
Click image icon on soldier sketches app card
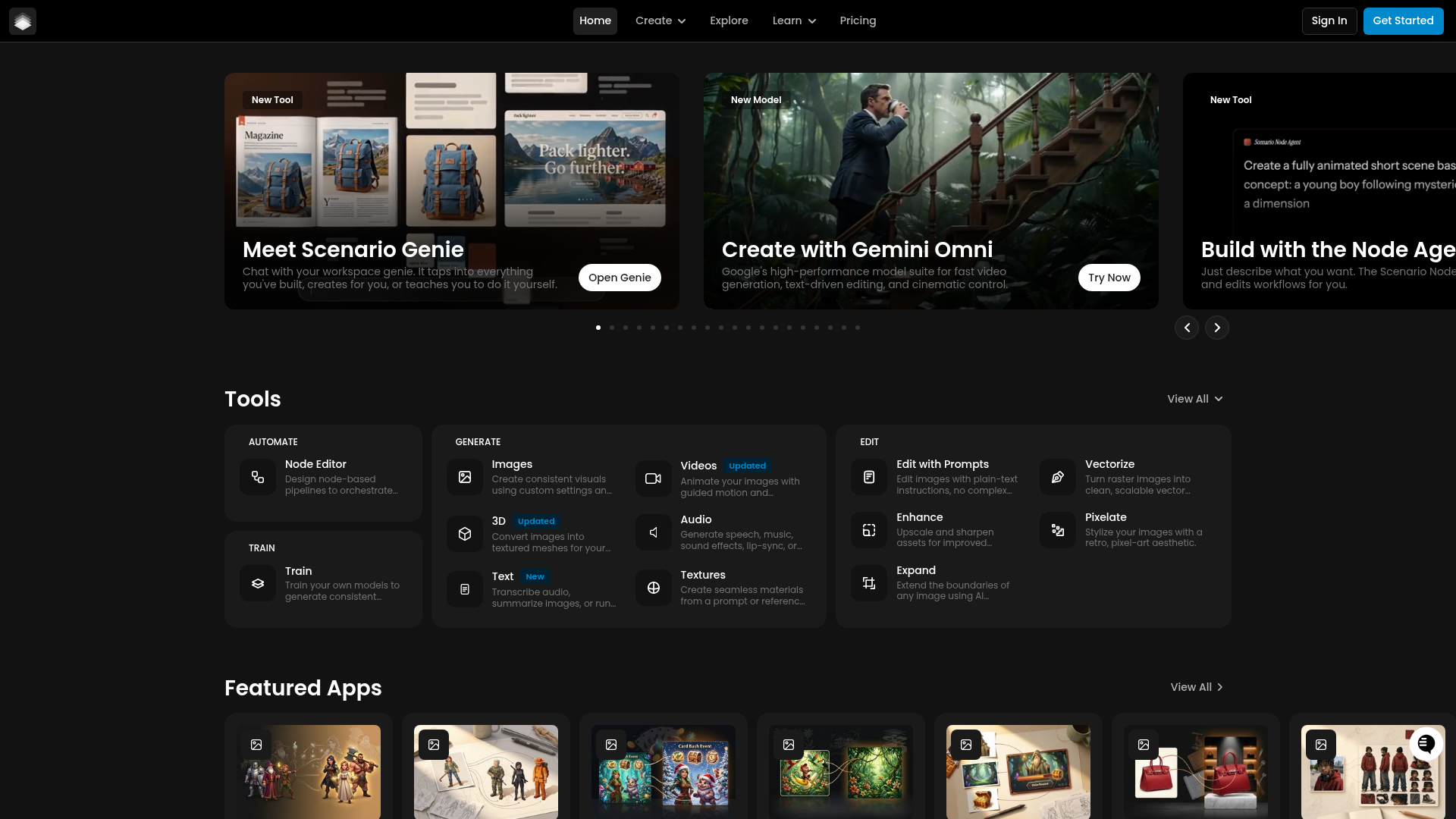[x=434, y=745]
